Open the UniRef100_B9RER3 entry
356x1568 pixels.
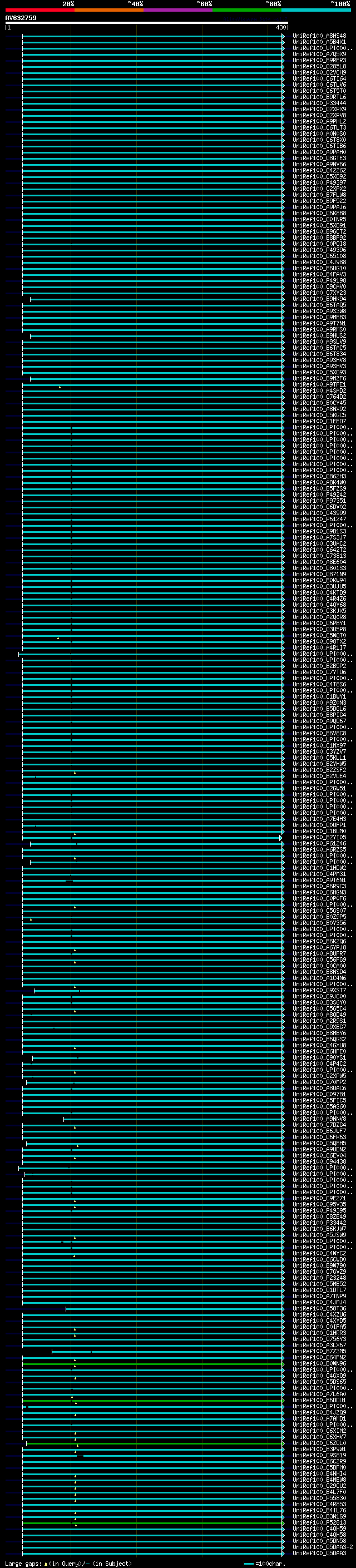click(319, 60)
